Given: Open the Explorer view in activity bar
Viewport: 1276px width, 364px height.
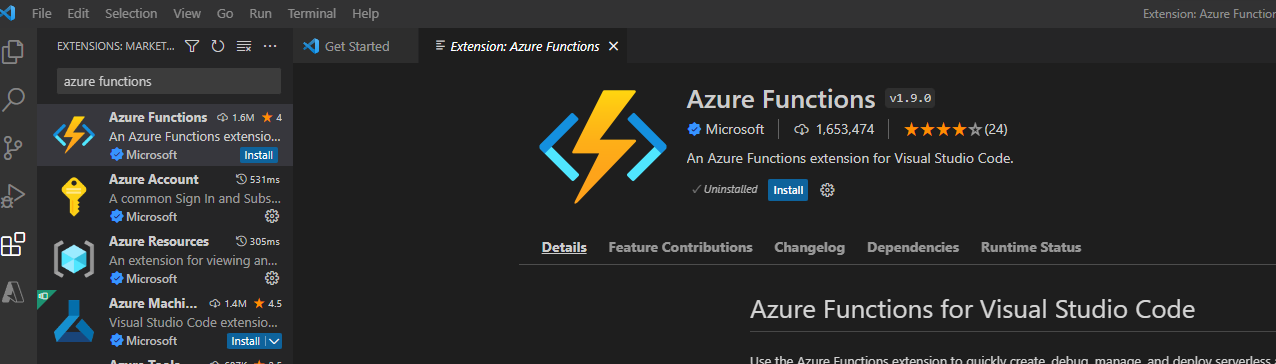Looking at the screenshot, I should tap(14, 52).
